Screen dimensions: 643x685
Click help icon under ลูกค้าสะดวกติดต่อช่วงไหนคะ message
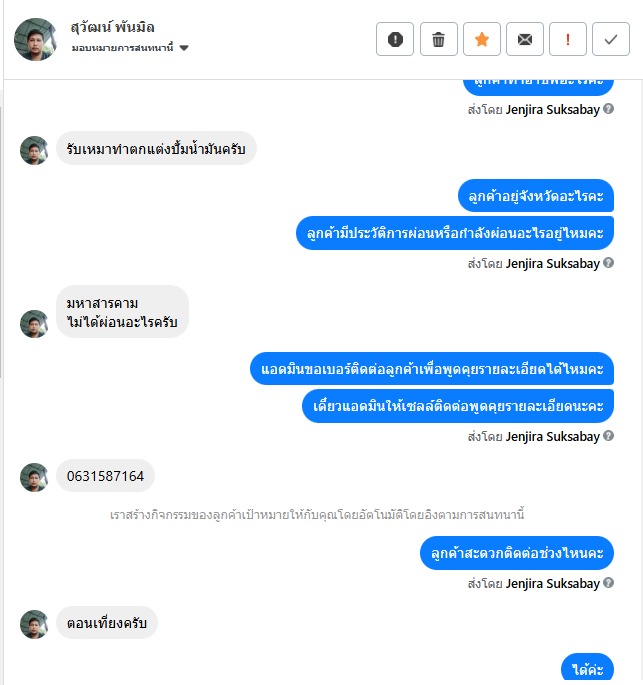608,583
